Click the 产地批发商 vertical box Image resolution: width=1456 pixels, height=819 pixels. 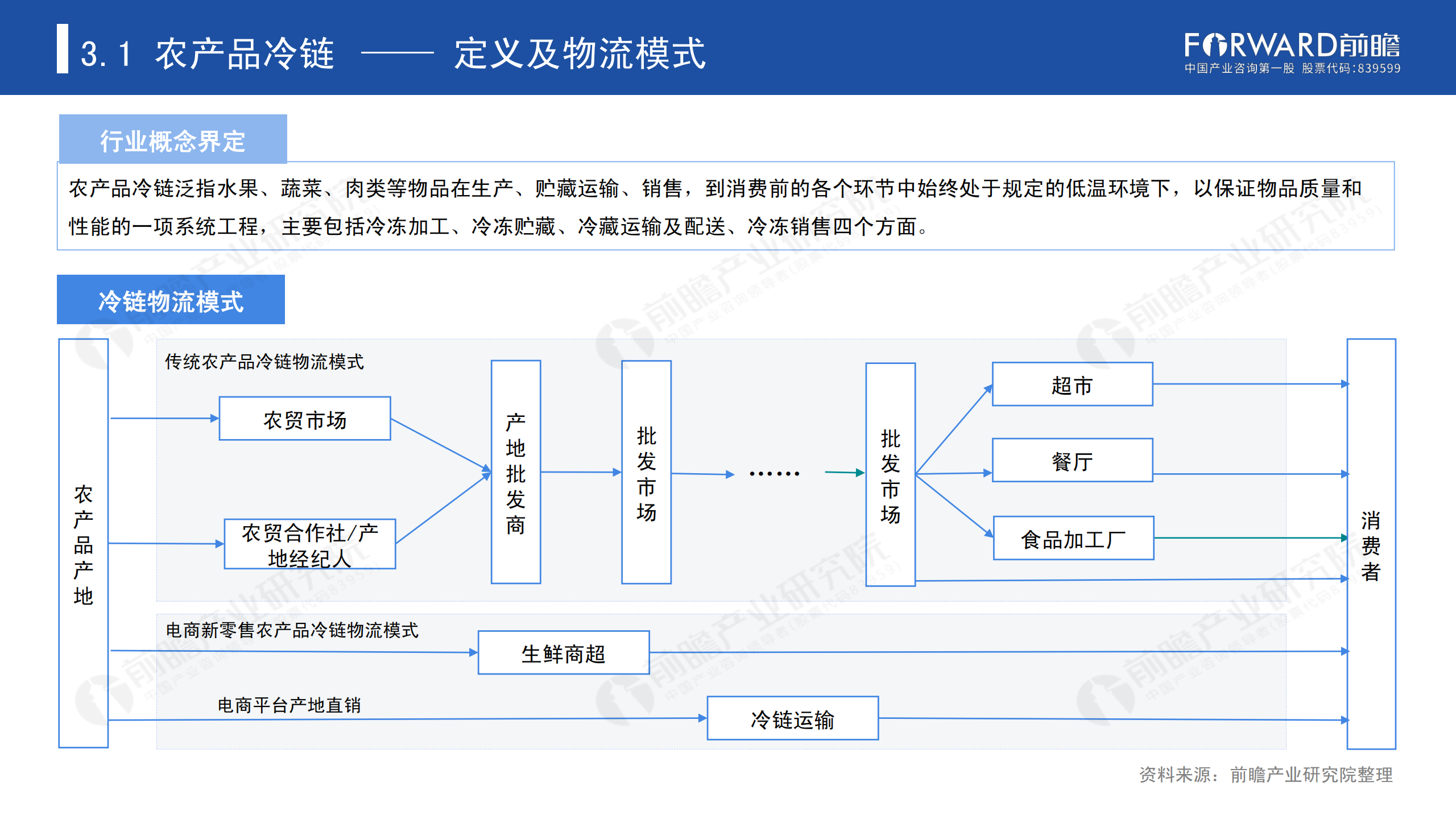(516, 472)
